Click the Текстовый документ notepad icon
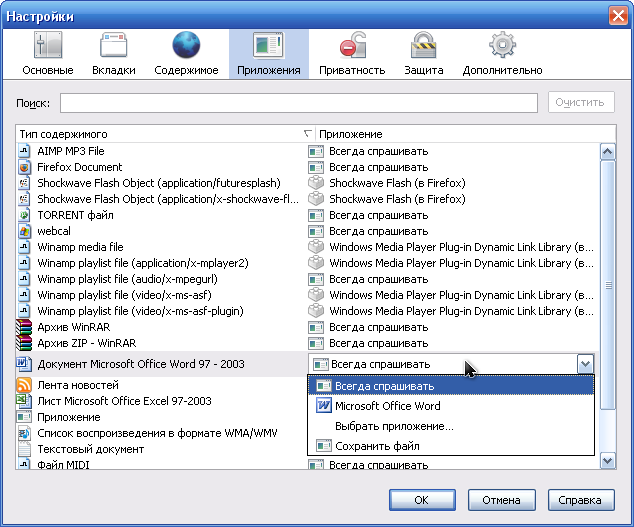634x527 pixels. click(24, 449)
